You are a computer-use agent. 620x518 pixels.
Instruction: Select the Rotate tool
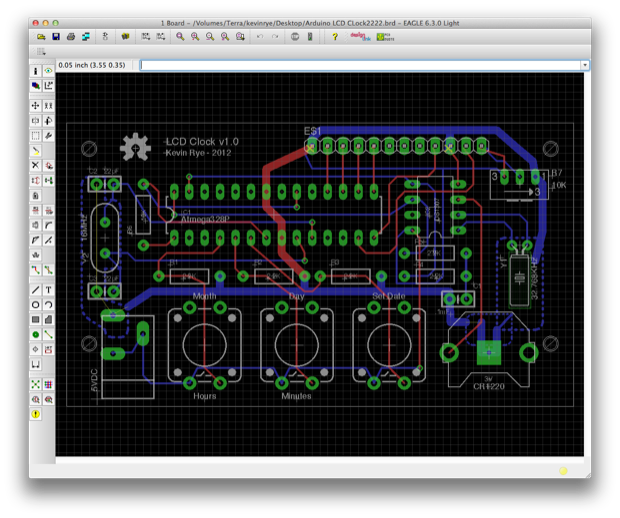tap(48, 121)
